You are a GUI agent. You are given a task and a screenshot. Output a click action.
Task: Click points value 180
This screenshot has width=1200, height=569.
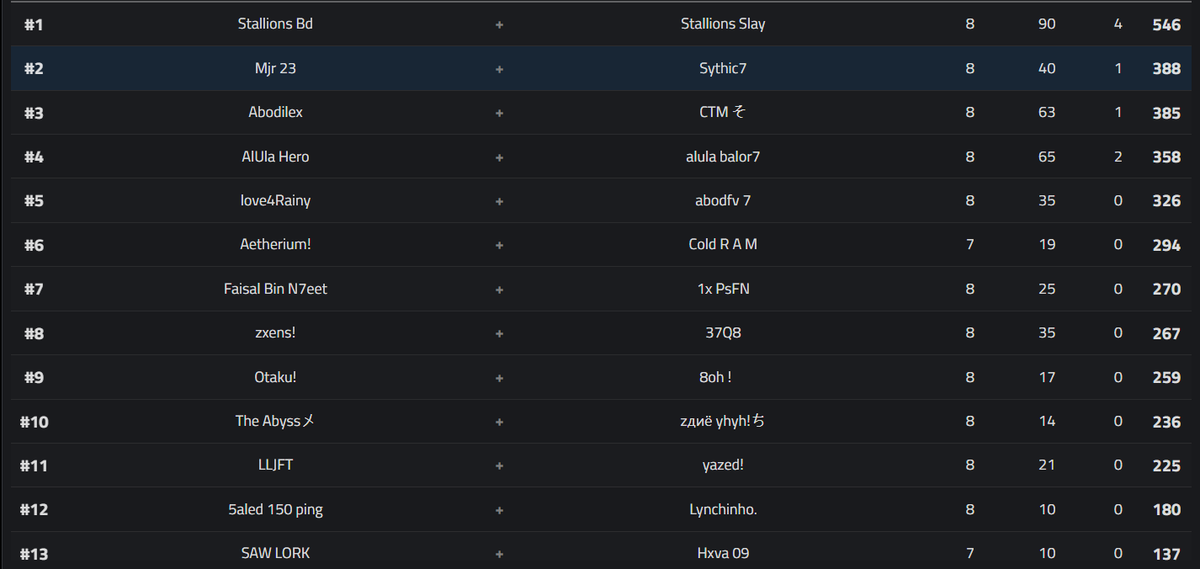(1166, 510)
